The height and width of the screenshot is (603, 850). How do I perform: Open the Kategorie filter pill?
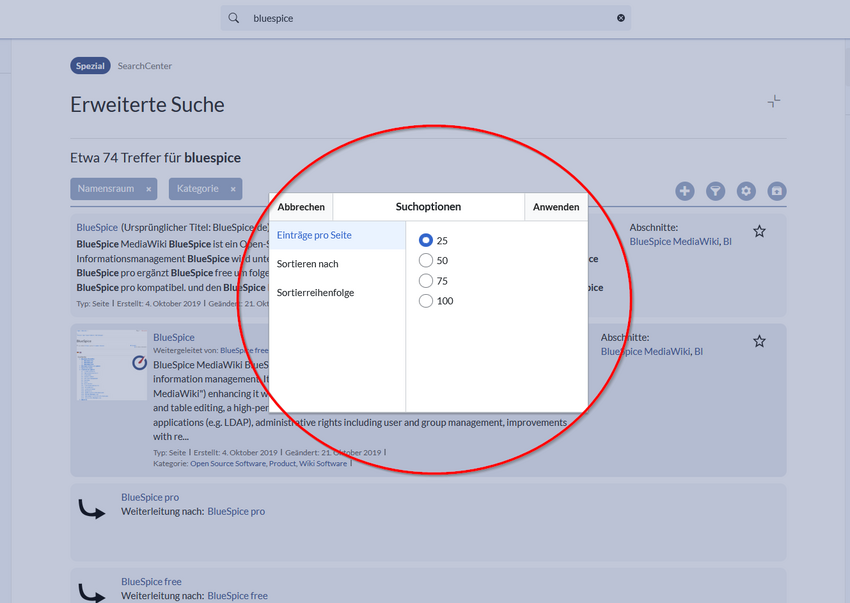197,189
